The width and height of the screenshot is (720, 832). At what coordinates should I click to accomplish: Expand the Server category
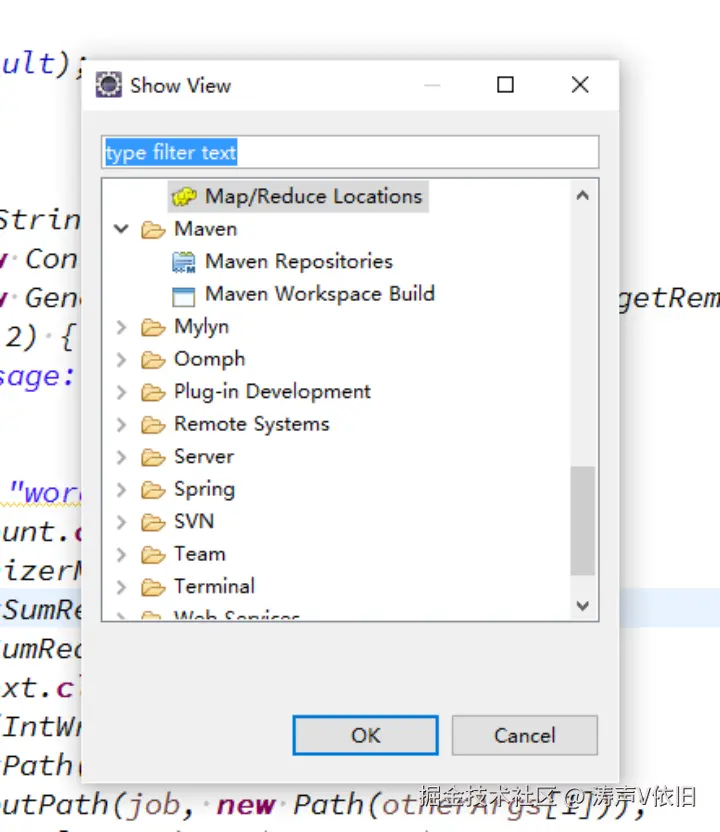(x=122, y=457)
